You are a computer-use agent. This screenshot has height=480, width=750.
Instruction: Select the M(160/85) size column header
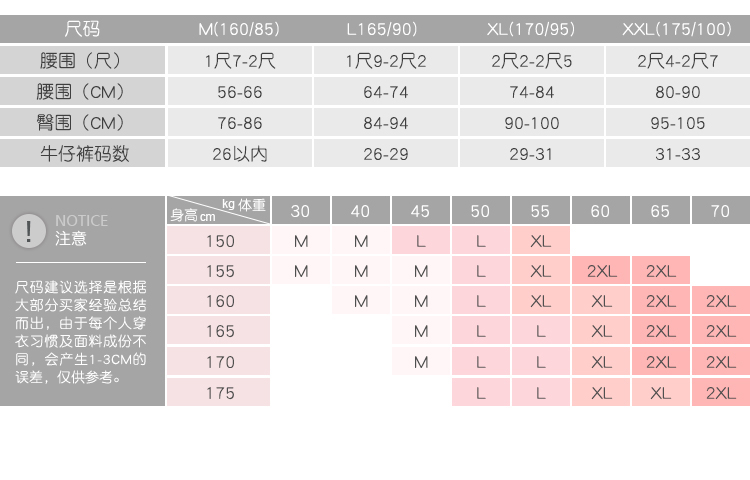tap(239, 29)
